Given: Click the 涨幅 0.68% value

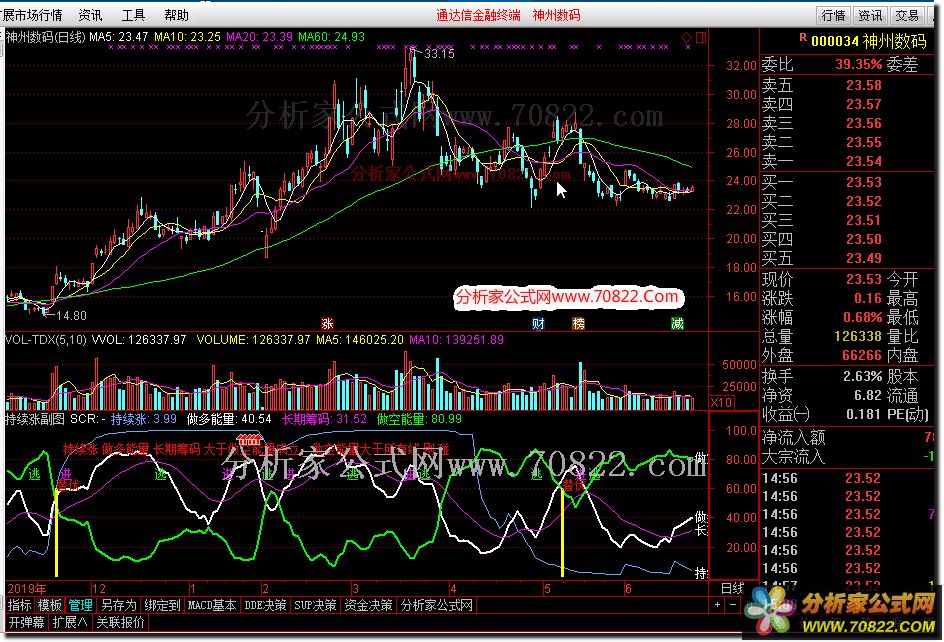Looking at the screenshot, I should tap(863, 317).
